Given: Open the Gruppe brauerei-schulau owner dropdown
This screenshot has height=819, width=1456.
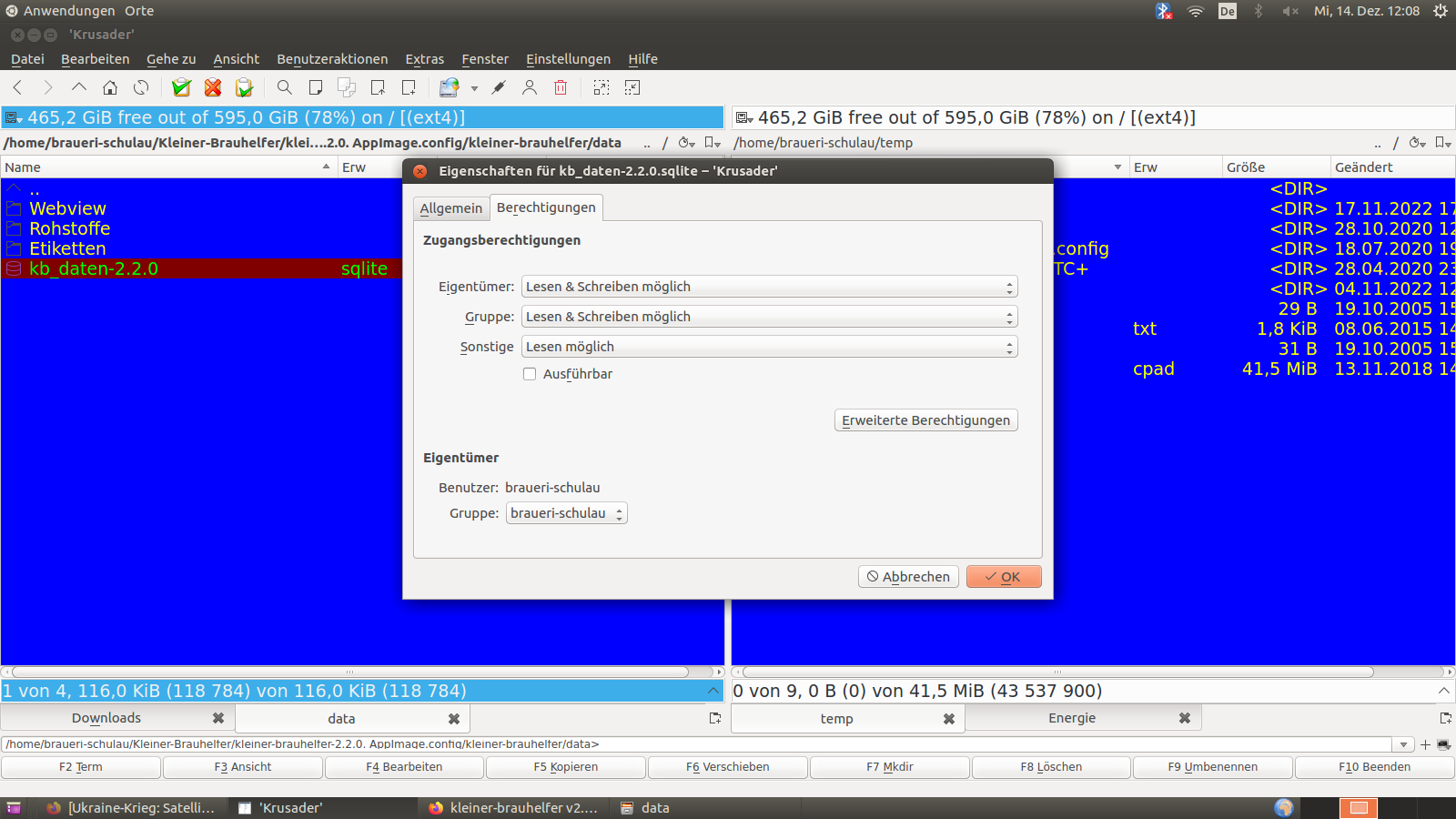Looking at the screenshot, I should (566, 513).
